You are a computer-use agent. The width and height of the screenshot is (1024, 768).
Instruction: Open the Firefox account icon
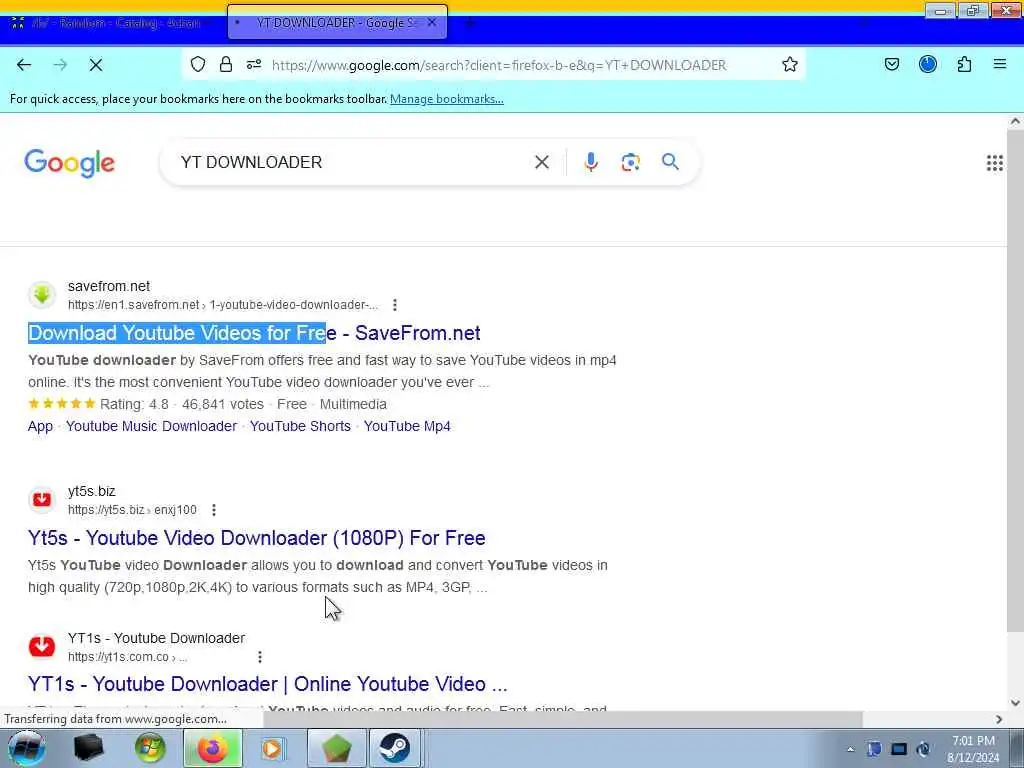point(927,64)
